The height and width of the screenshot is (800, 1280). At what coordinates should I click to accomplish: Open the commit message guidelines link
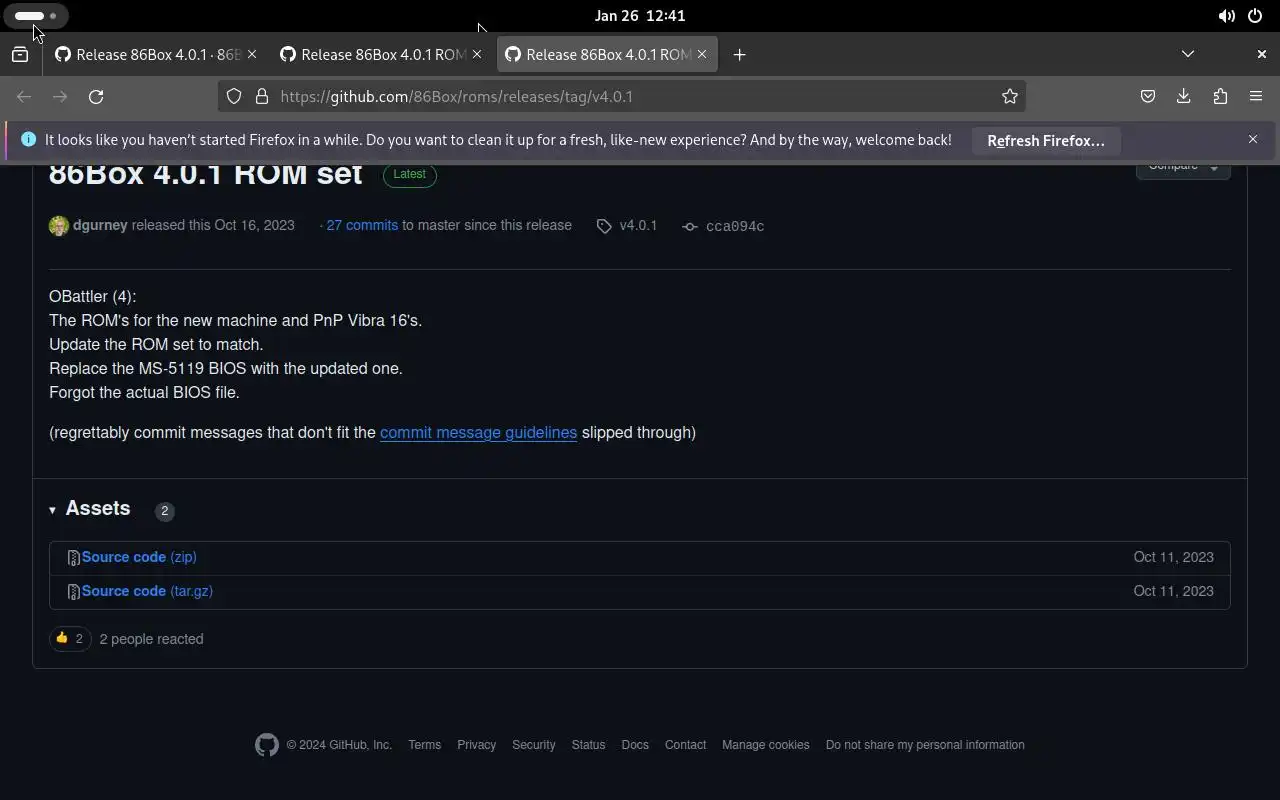tap(478, 433)
